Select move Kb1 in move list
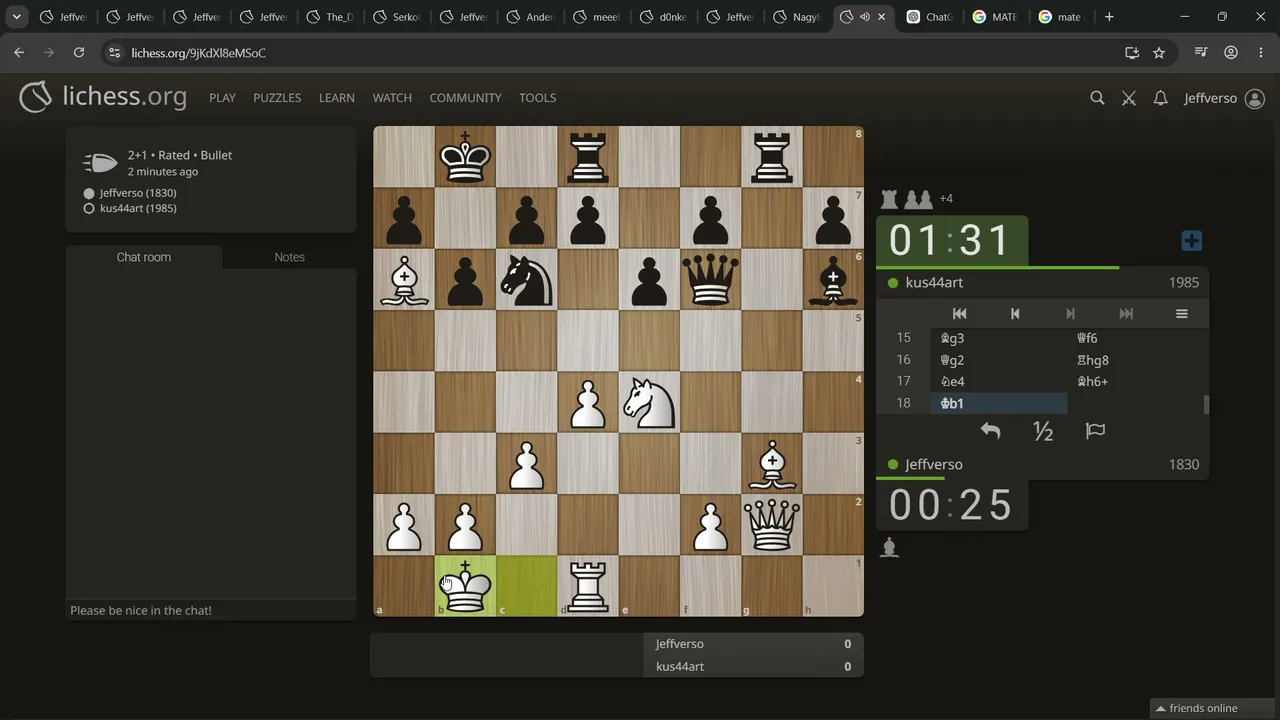1280x720 pixels. (x=999, y=403)
